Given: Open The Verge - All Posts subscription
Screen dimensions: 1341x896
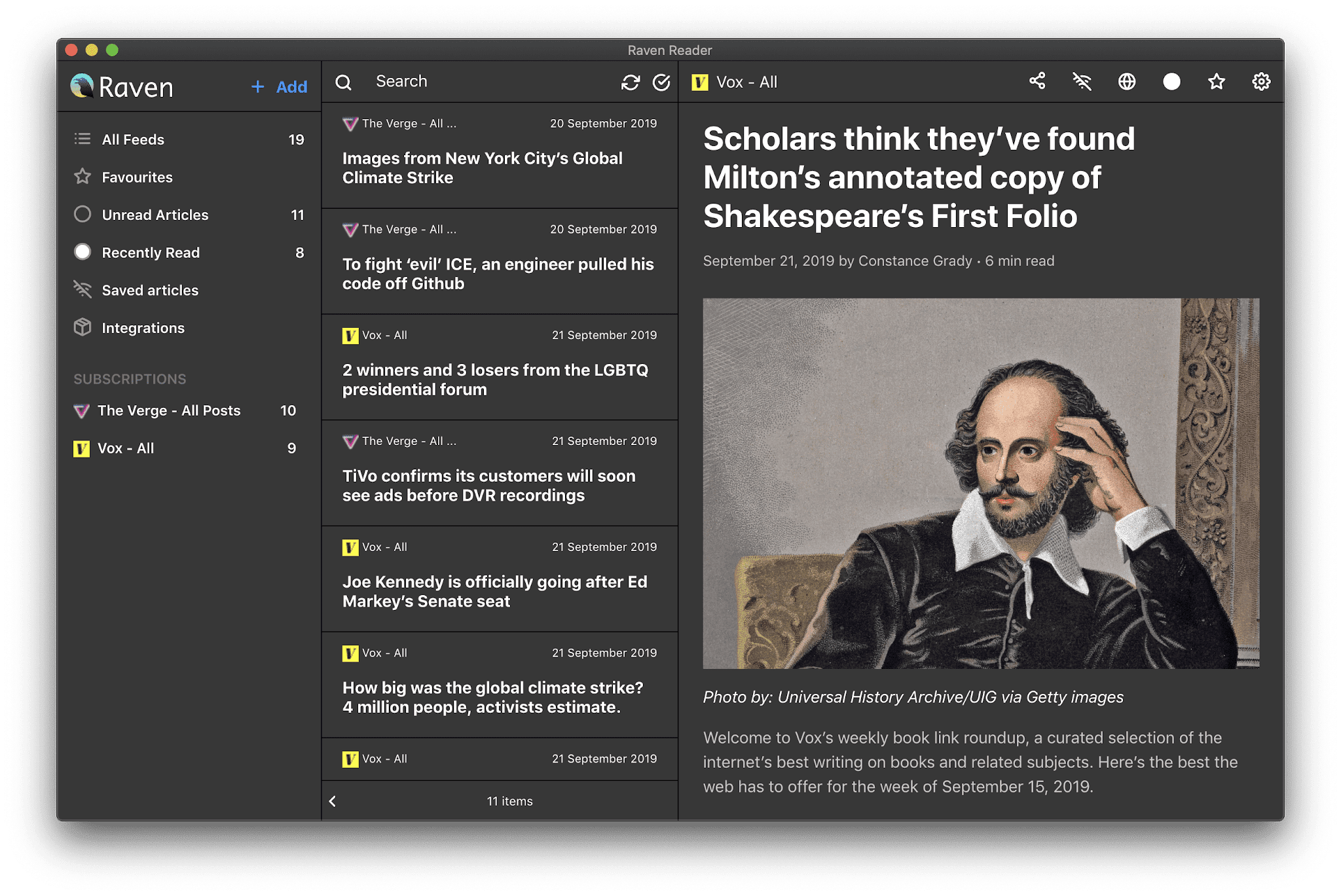Looking at the screenshot, I should point(169,410).
